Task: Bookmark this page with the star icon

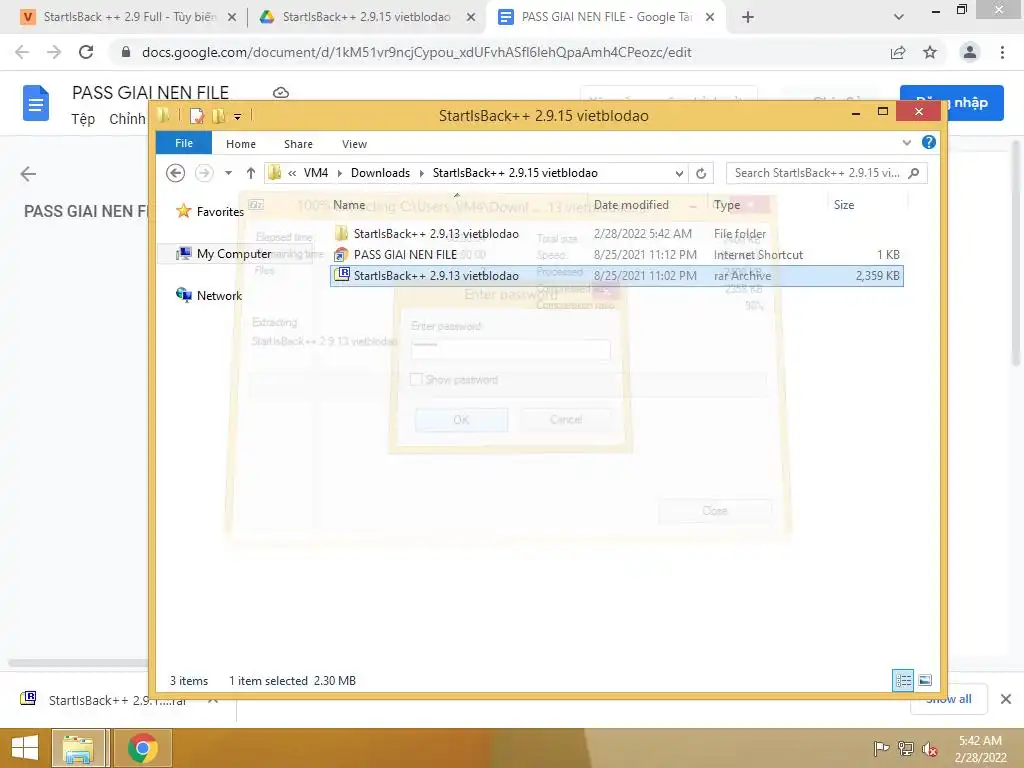Action: [x=930, y=52]
